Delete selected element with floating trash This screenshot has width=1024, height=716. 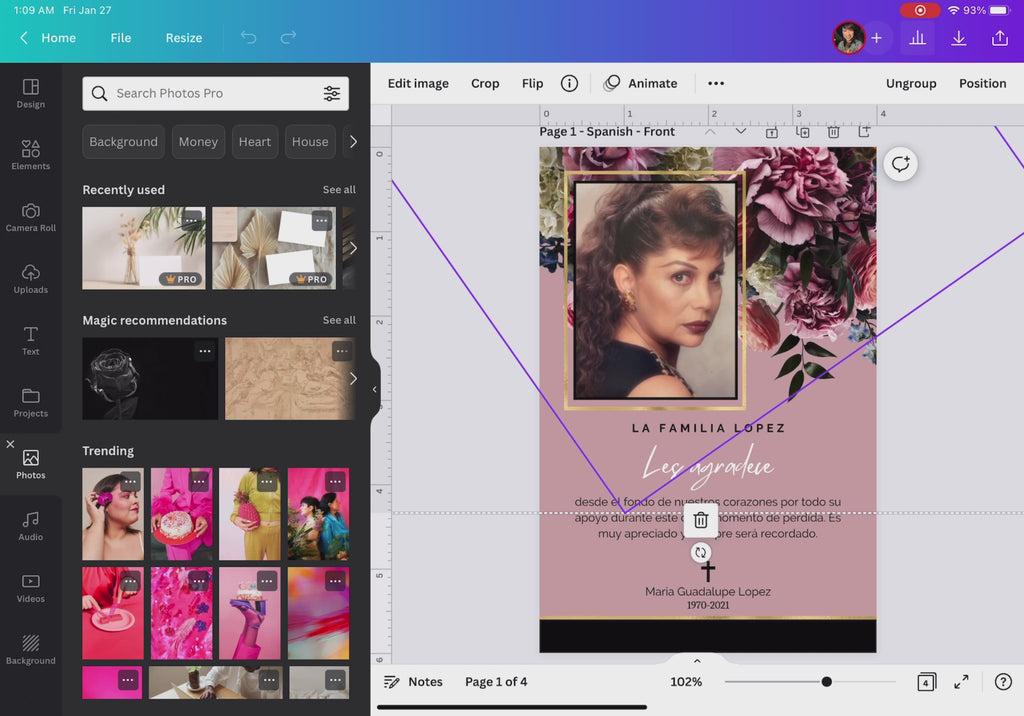pos(701,520)
